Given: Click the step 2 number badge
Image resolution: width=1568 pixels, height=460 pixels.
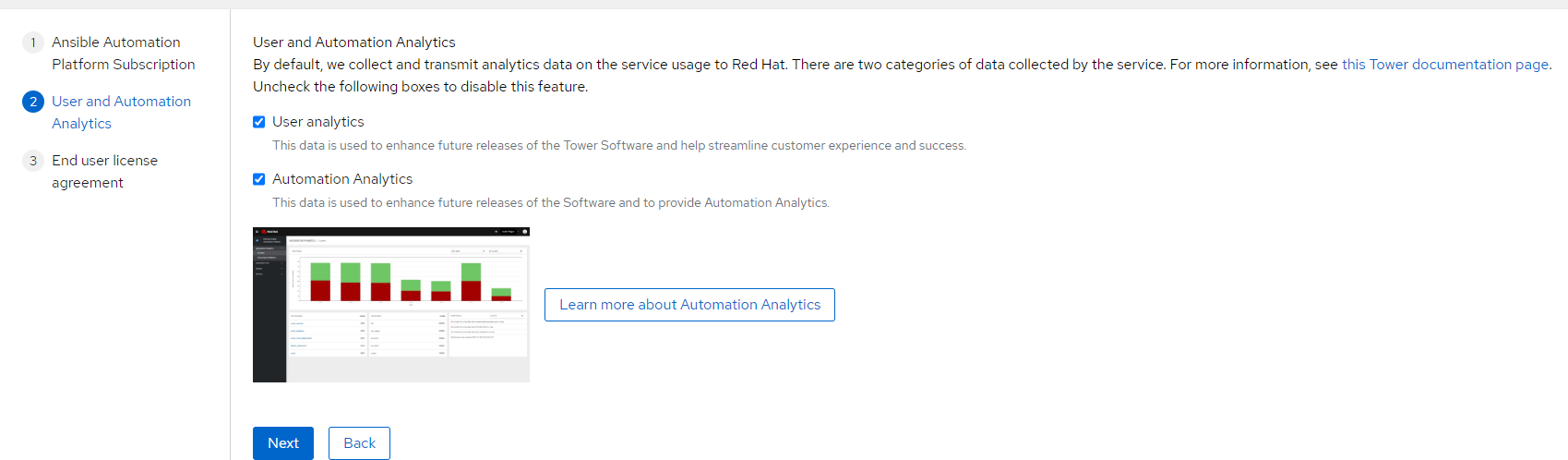Looking at the screenshot, I should click(33, 102).
